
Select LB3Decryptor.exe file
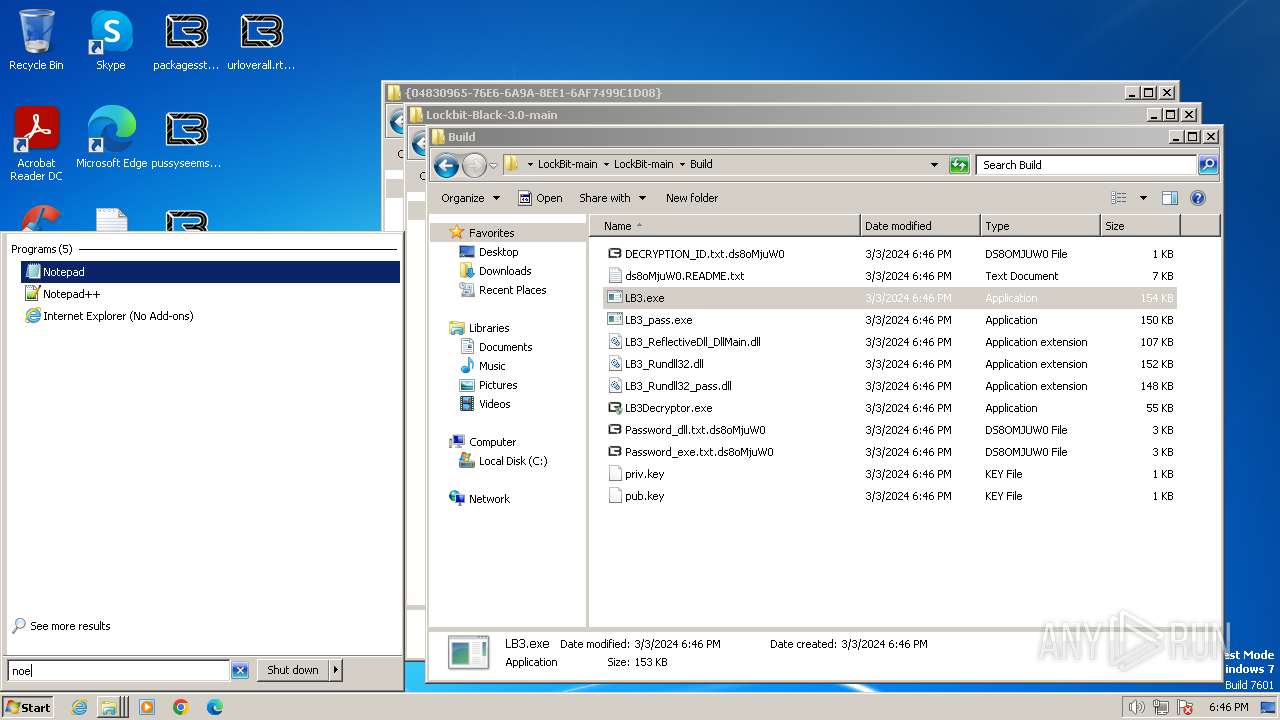tap(668, 408)
